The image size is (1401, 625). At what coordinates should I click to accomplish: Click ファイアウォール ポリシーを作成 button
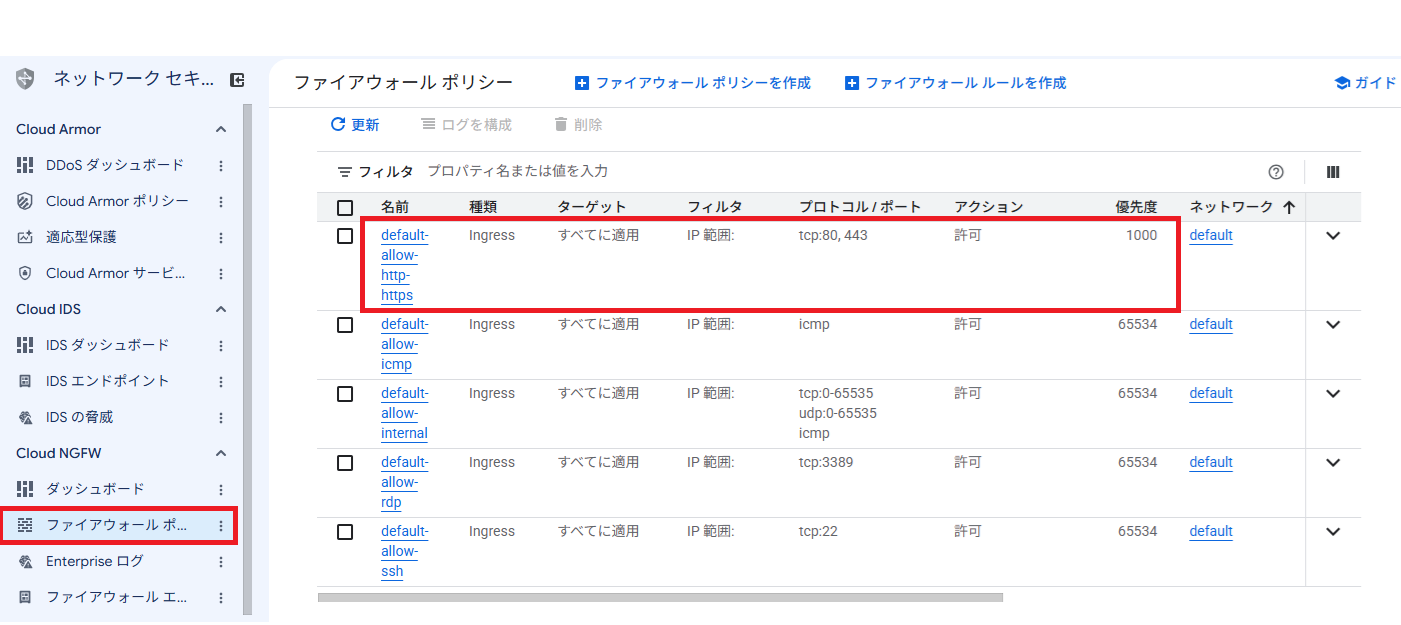click(x=693, y=83)
